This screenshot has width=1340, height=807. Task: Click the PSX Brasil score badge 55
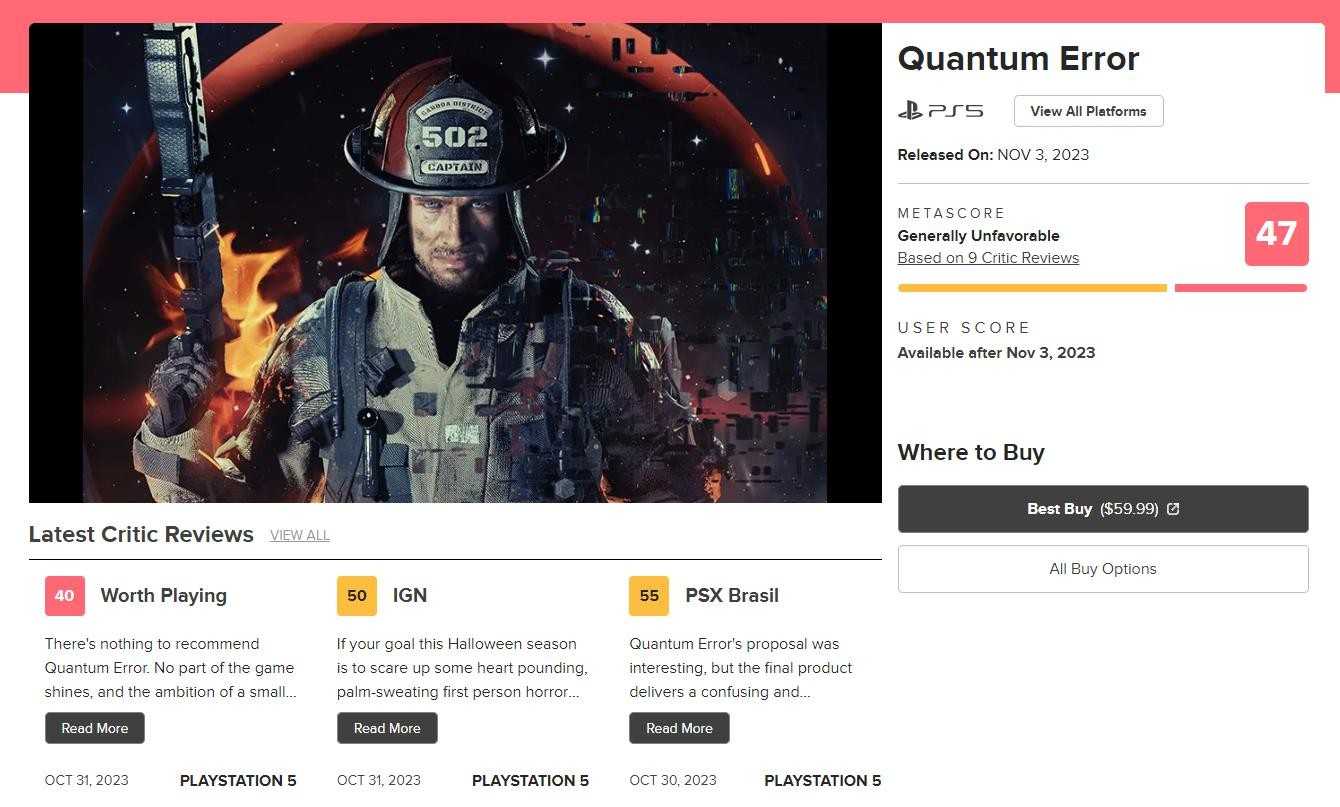pos(649,596)
